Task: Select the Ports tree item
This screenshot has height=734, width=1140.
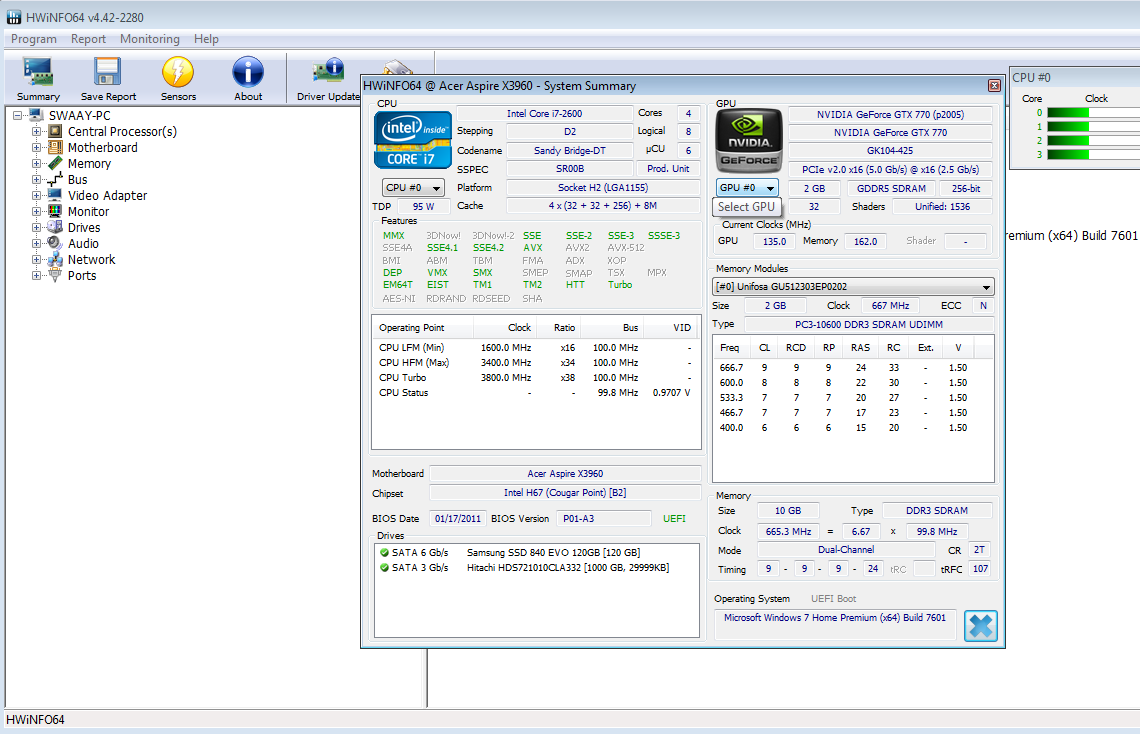Action: point(82,275)
